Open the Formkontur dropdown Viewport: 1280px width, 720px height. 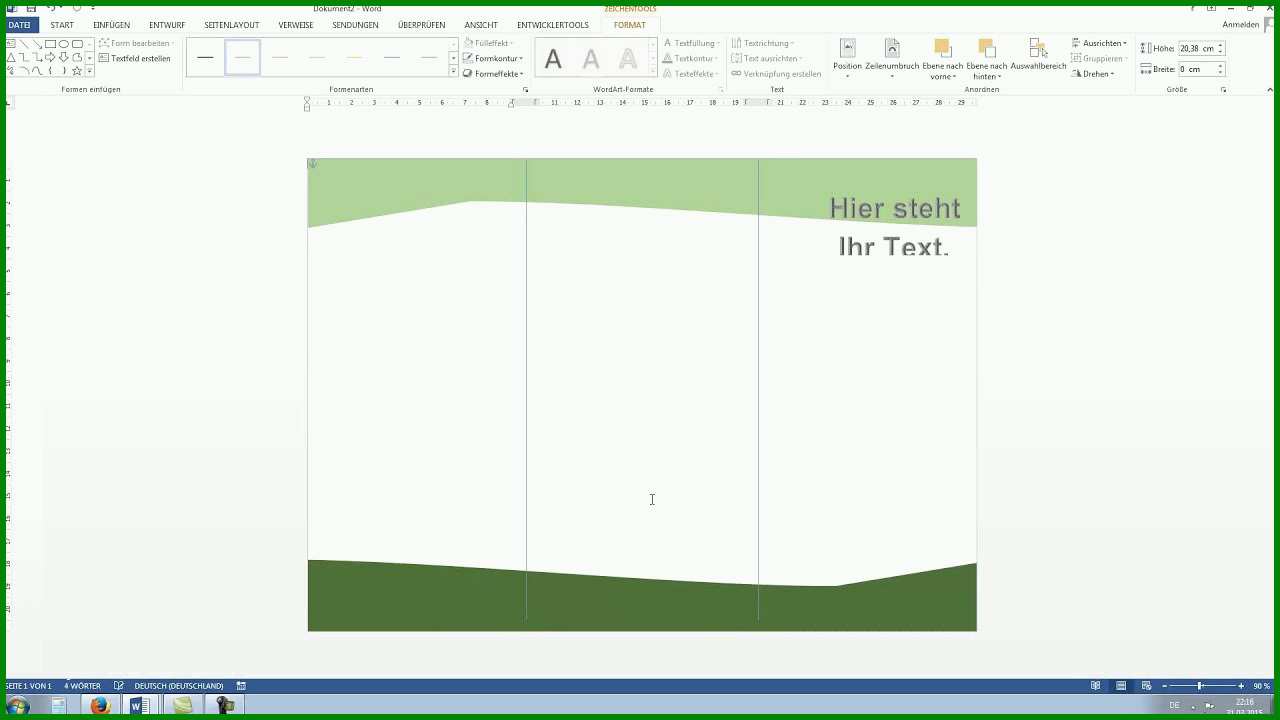pos(493,58)
